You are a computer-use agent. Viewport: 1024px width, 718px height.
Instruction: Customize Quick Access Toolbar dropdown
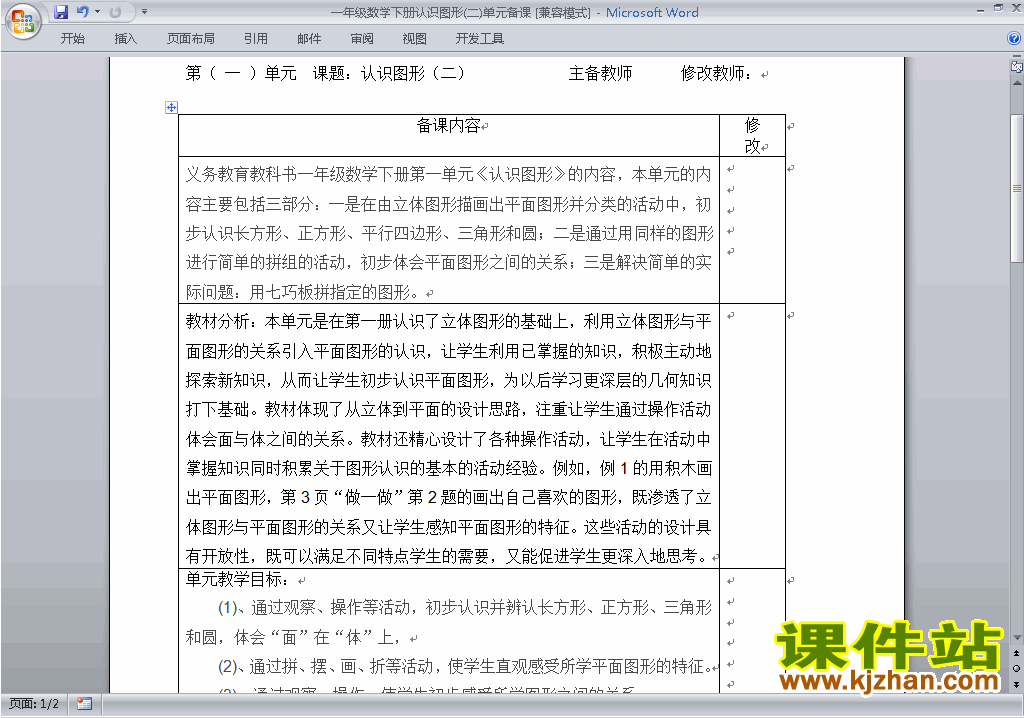144,12
